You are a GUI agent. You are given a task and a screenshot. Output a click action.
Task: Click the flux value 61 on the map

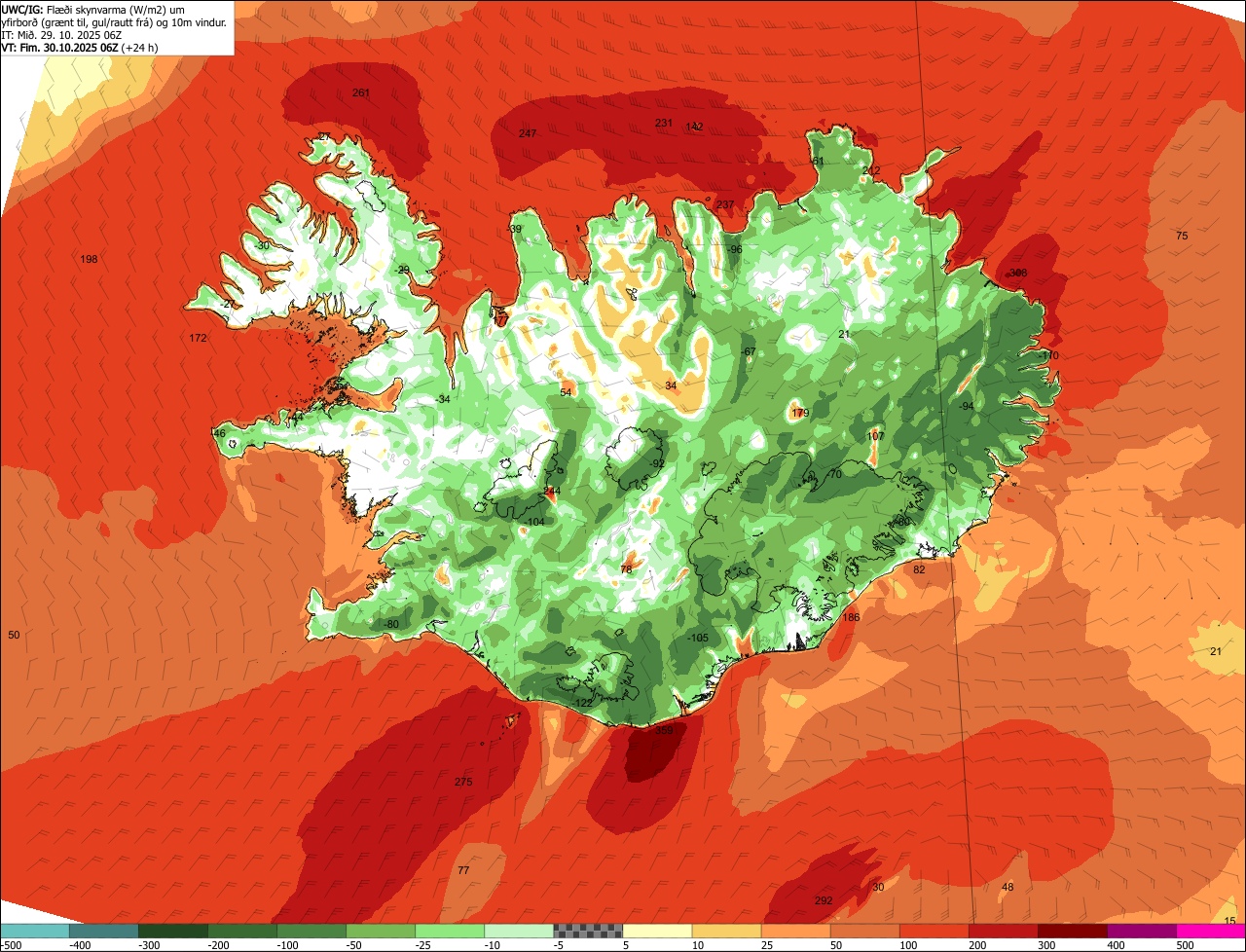tap(818, 162)
